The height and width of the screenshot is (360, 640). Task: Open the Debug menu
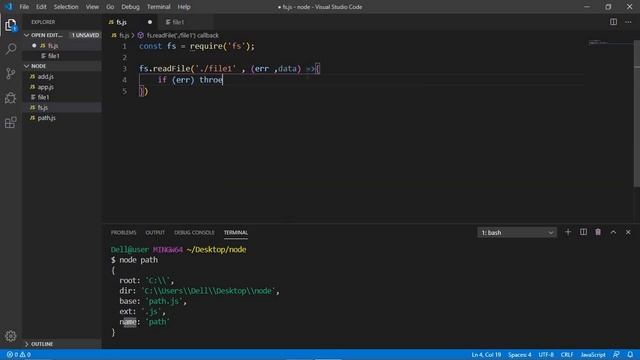tap(130, 7)
